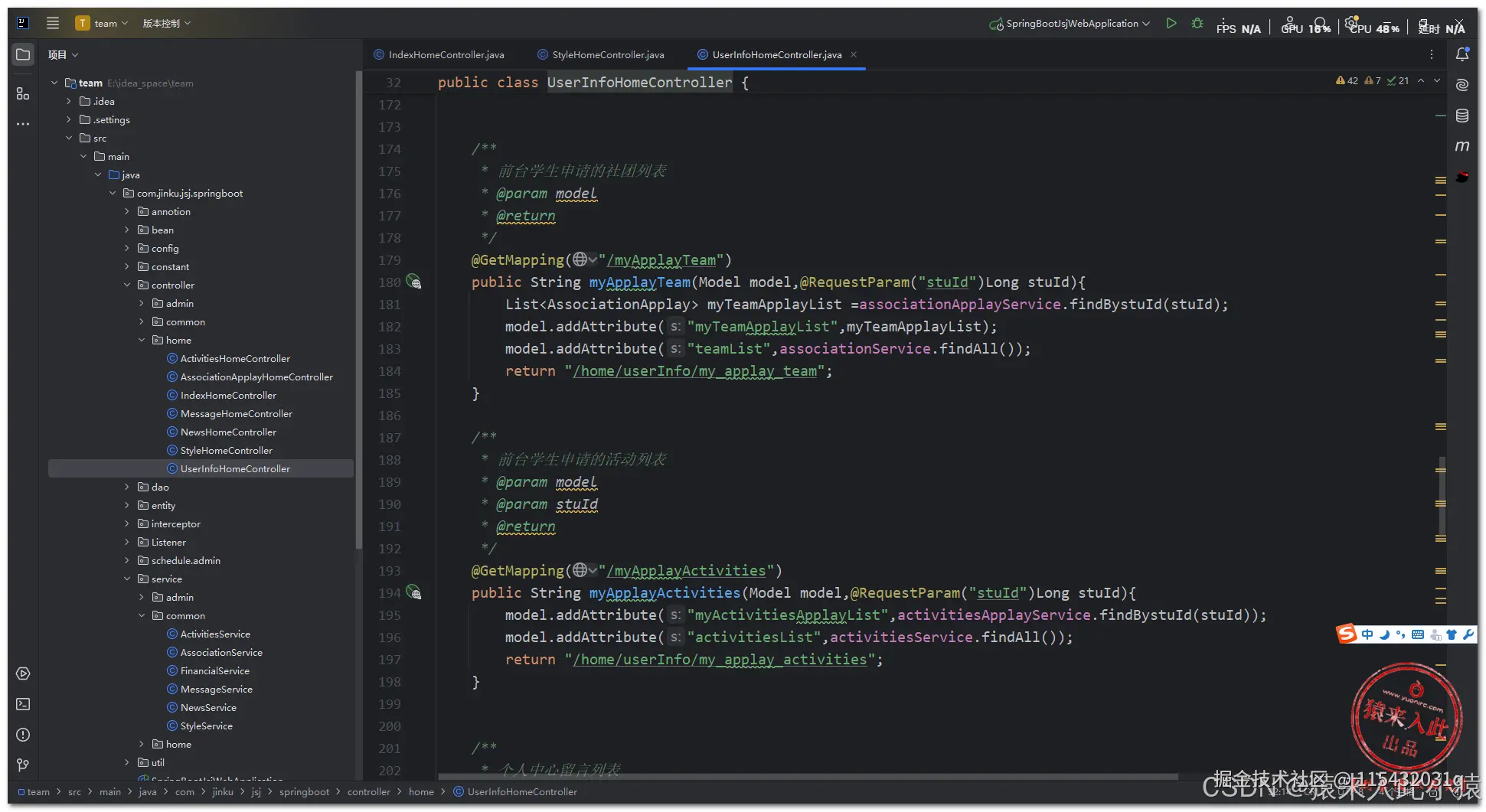Select AssociationApplayHomeController in the tree
Image resolution: width=1486 pixels, height=812 pixels.
(256, 377)
